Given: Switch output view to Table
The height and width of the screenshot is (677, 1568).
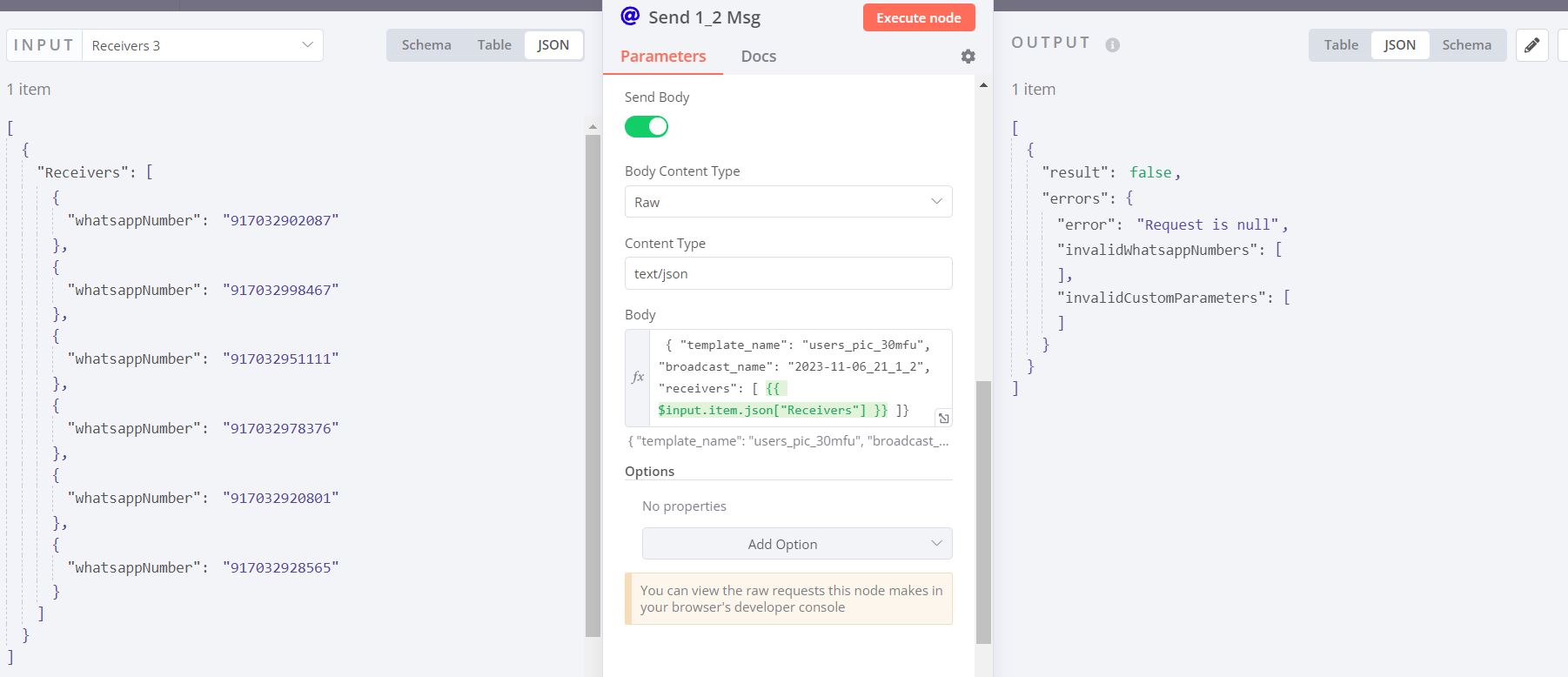Looking at the screenshot, I should [x=1341, y=45].
